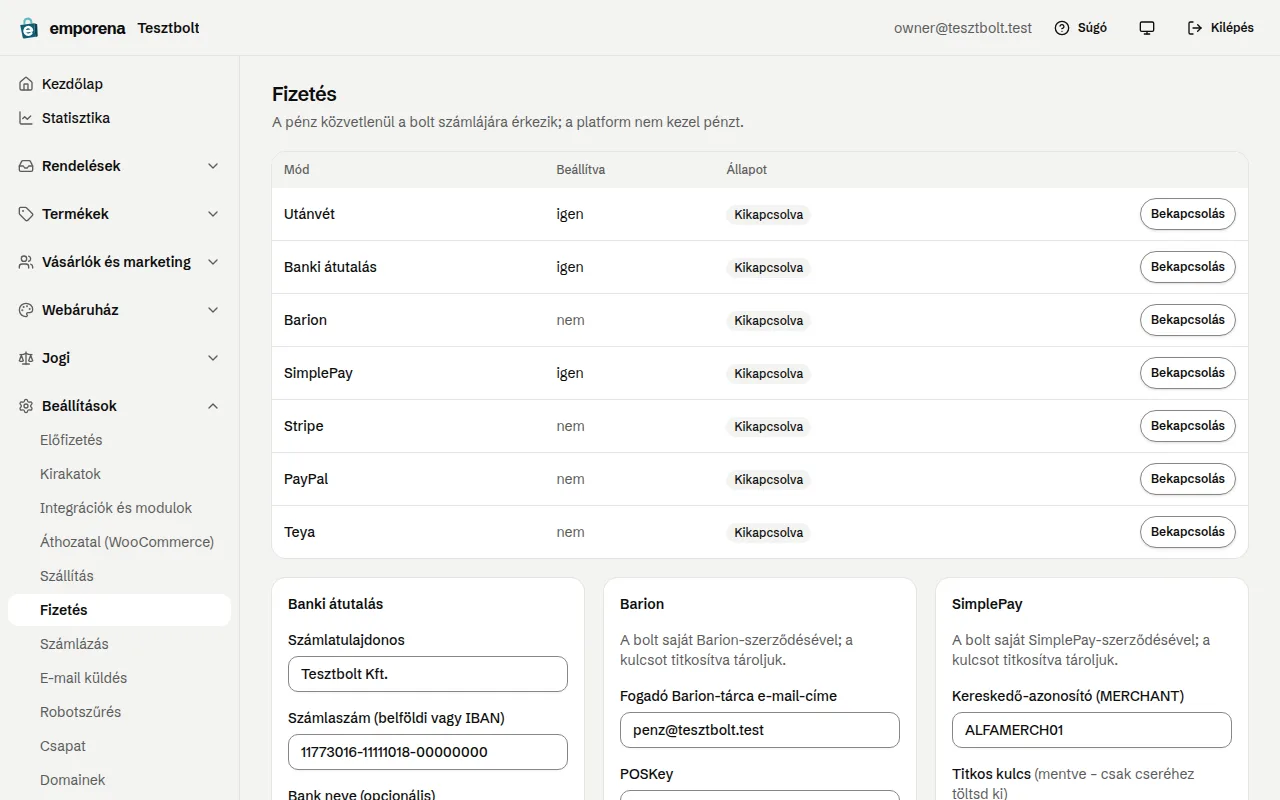Turn on Barion with Bekapcsolás

point(1188,320)
